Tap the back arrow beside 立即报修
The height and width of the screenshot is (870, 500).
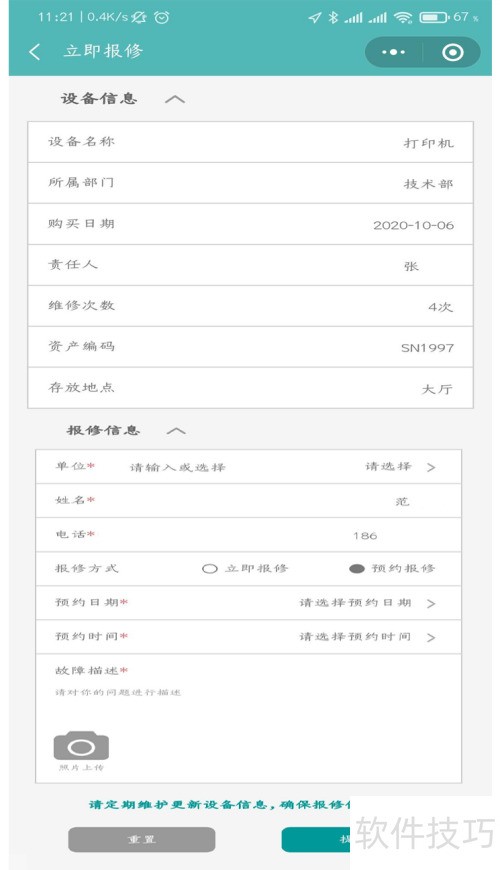[x=34, y=52]
